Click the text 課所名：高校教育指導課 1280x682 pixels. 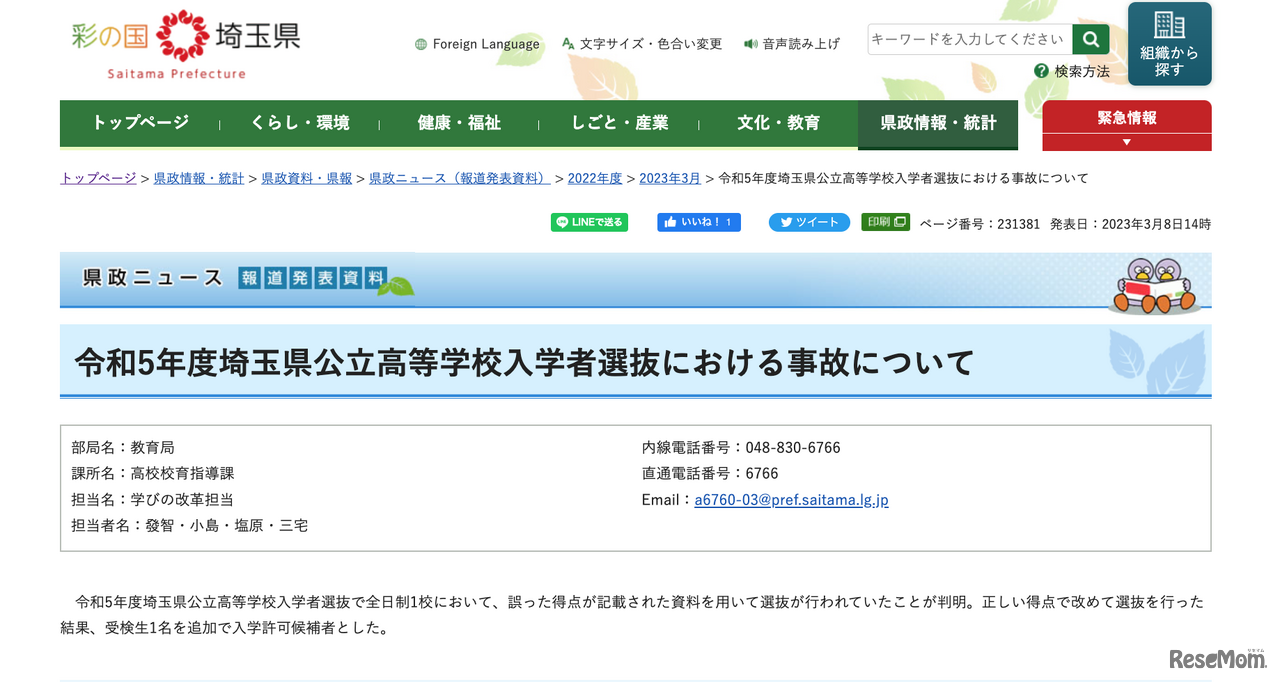pyautogui.click(x=153, y=474)
